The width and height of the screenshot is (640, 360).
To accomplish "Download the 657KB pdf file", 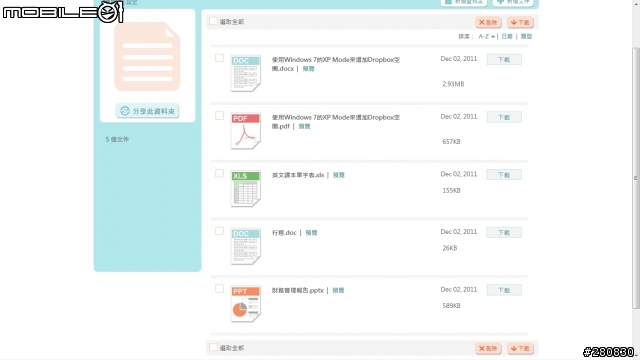I will (504, 117).
